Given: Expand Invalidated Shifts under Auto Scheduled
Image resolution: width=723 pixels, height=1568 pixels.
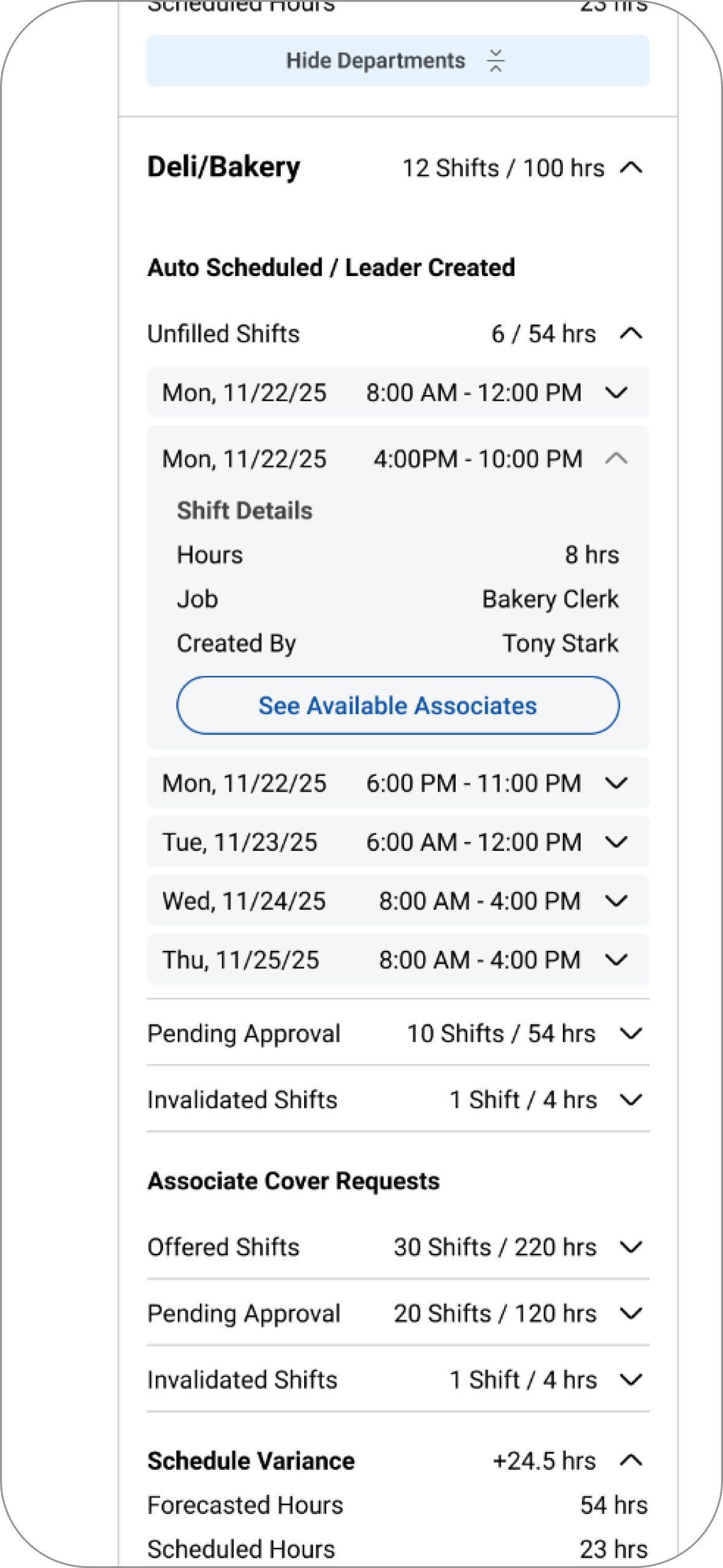Looking at the screenshot, I should 631,1100.
